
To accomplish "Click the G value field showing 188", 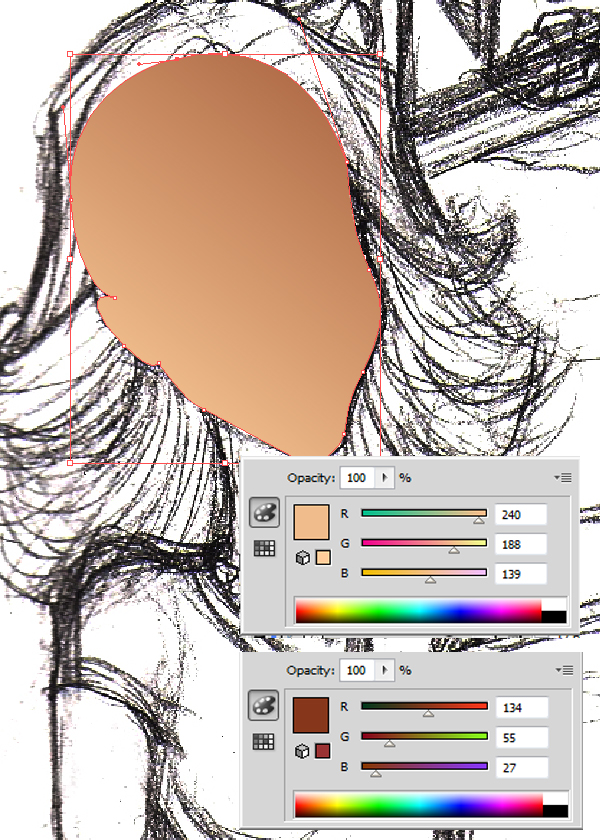I will click(521, 544).
